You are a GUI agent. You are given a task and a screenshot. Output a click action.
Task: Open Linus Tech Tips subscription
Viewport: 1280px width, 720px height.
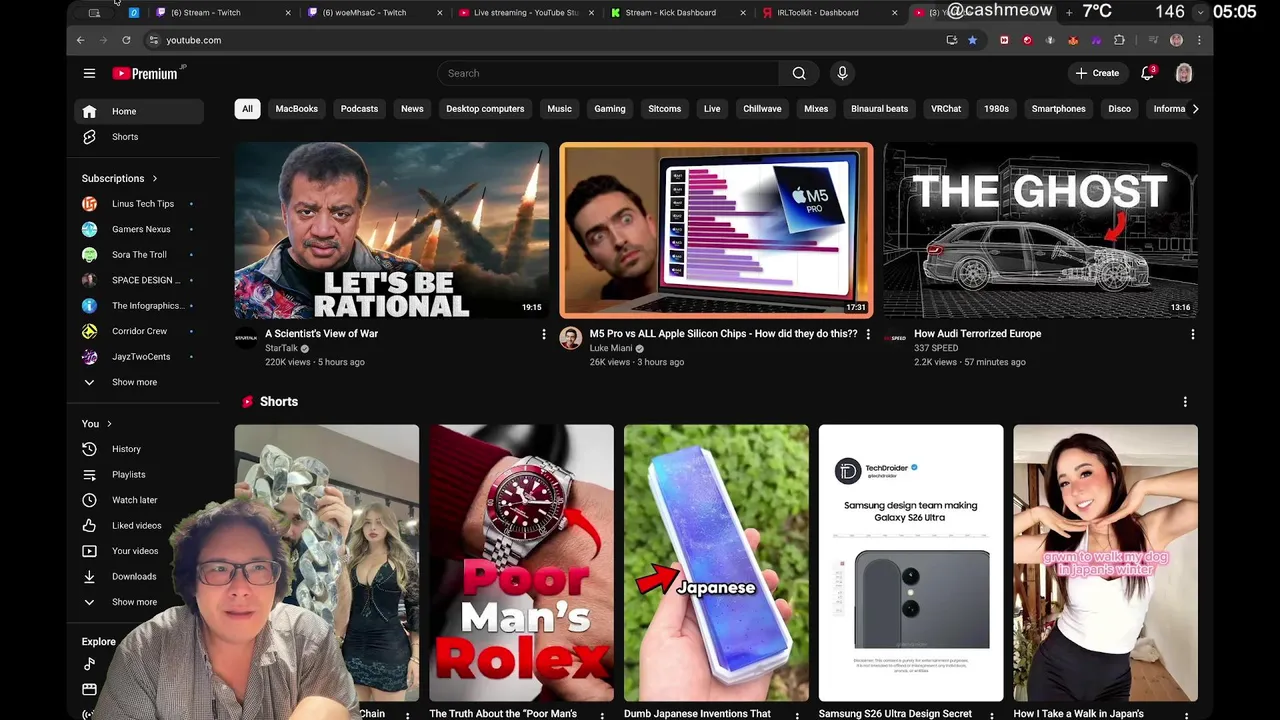click(x=139, y=204)
